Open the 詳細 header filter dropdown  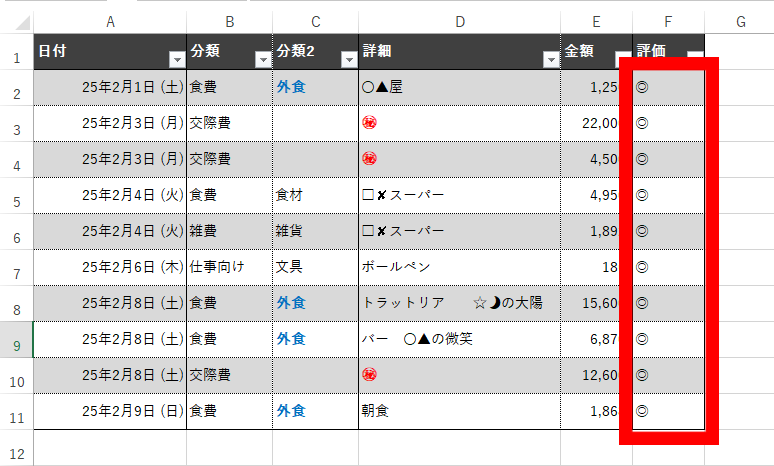point(550,60)
